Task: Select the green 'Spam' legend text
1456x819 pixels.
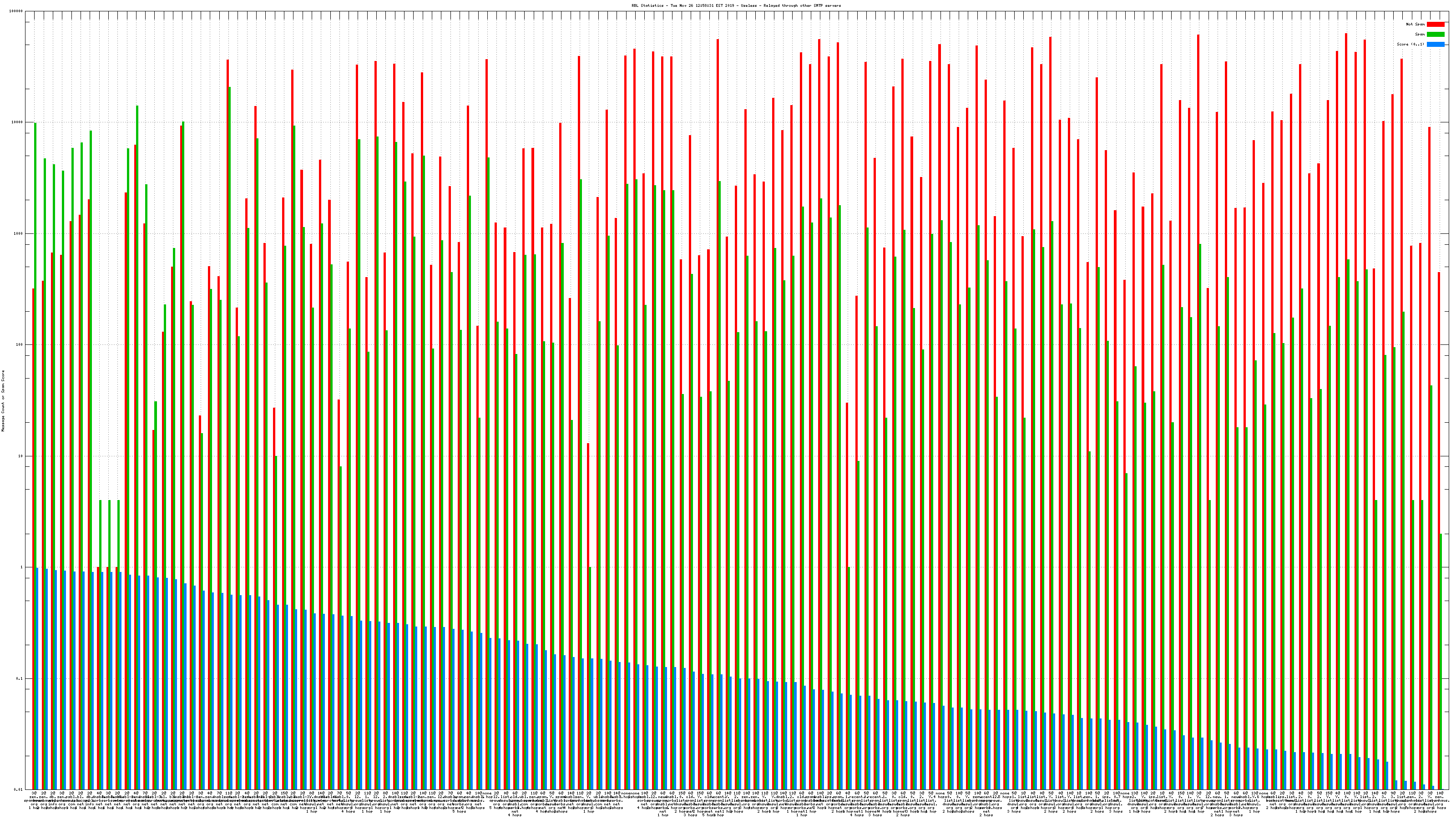Action: tap(1420, 35)
